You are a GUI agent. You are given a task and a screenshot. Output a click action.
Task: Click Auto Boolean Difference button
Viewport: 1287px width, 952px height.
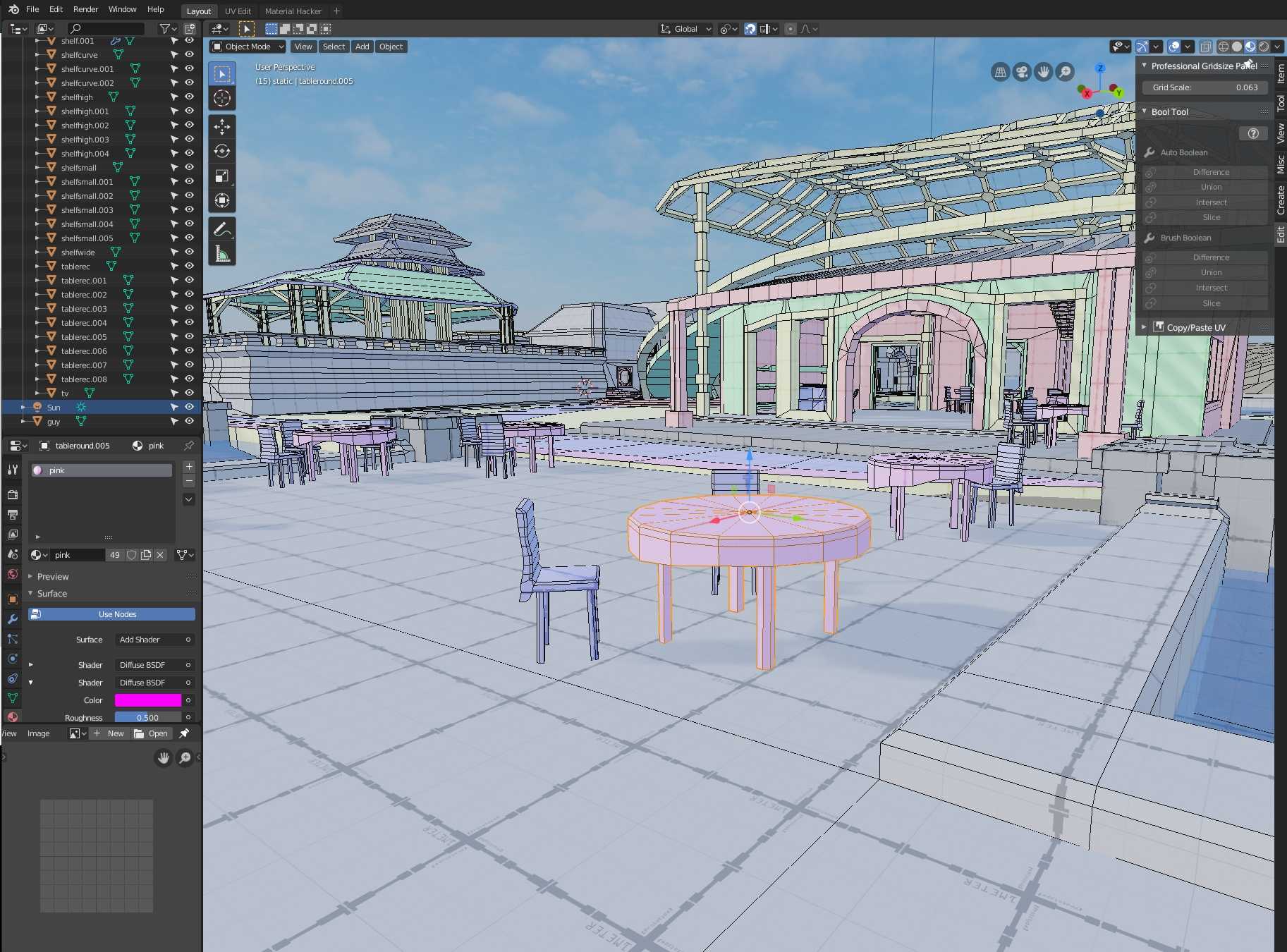pos(1210,172)
